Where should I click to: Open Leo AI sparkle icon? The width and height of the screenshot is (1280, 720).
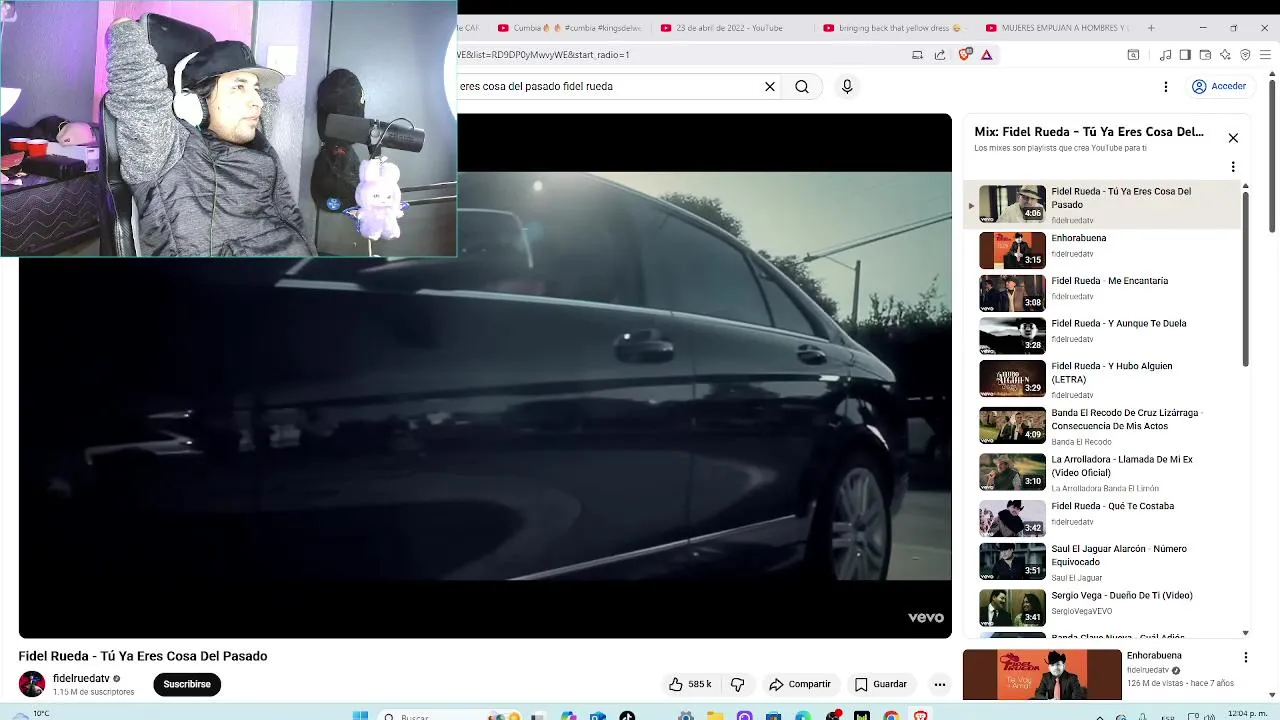click(x=1225, y=55)
